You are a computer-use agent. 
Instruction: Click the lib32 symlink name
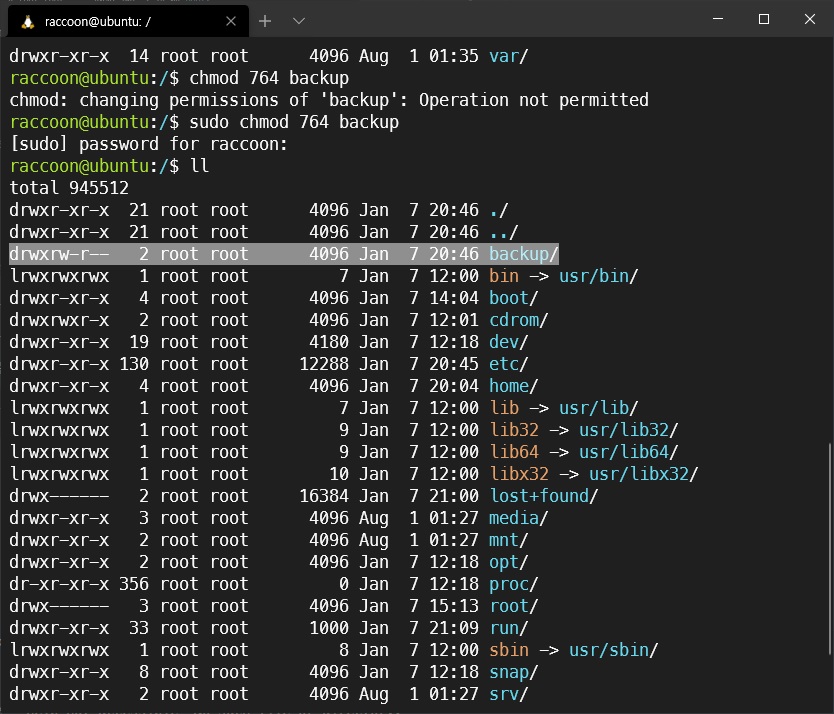coord(514,430)
